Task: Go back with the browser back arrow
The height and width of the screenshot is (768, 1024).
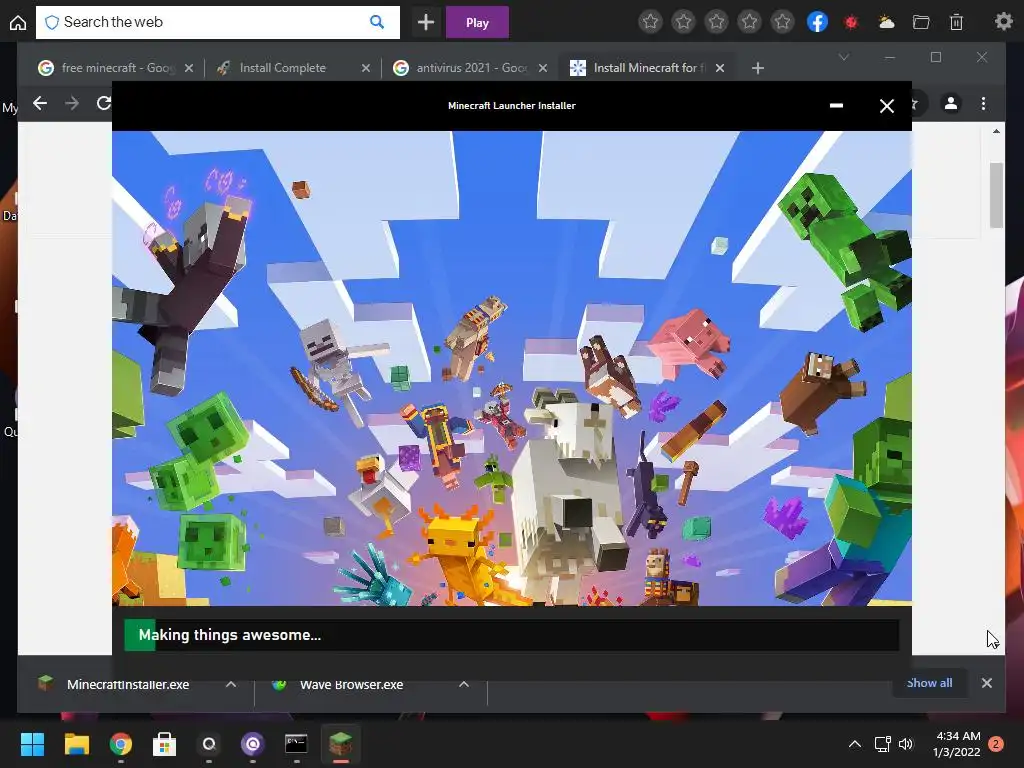Action: tap(40, 103)
